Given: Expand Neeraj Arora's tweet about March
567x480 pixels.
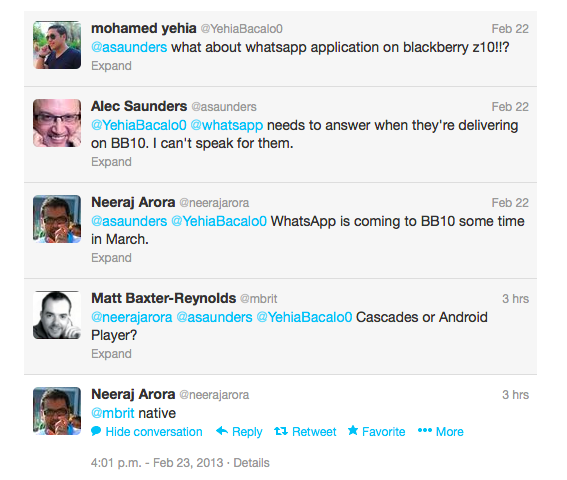Looking at the screenshot, I should click(x=111, y=258).
